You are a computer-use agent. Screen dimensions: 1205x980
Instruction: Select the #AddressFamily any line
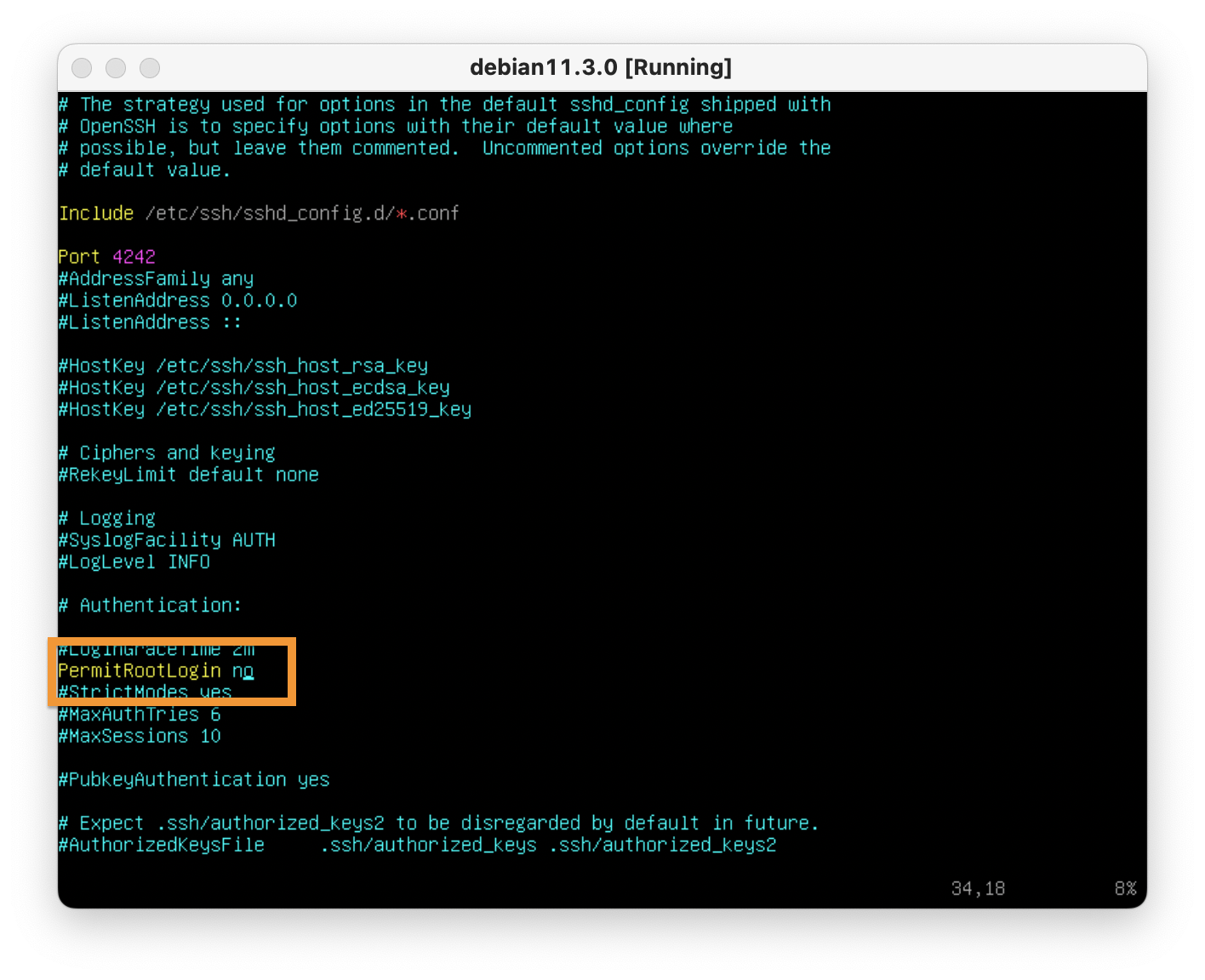(156, 279)
